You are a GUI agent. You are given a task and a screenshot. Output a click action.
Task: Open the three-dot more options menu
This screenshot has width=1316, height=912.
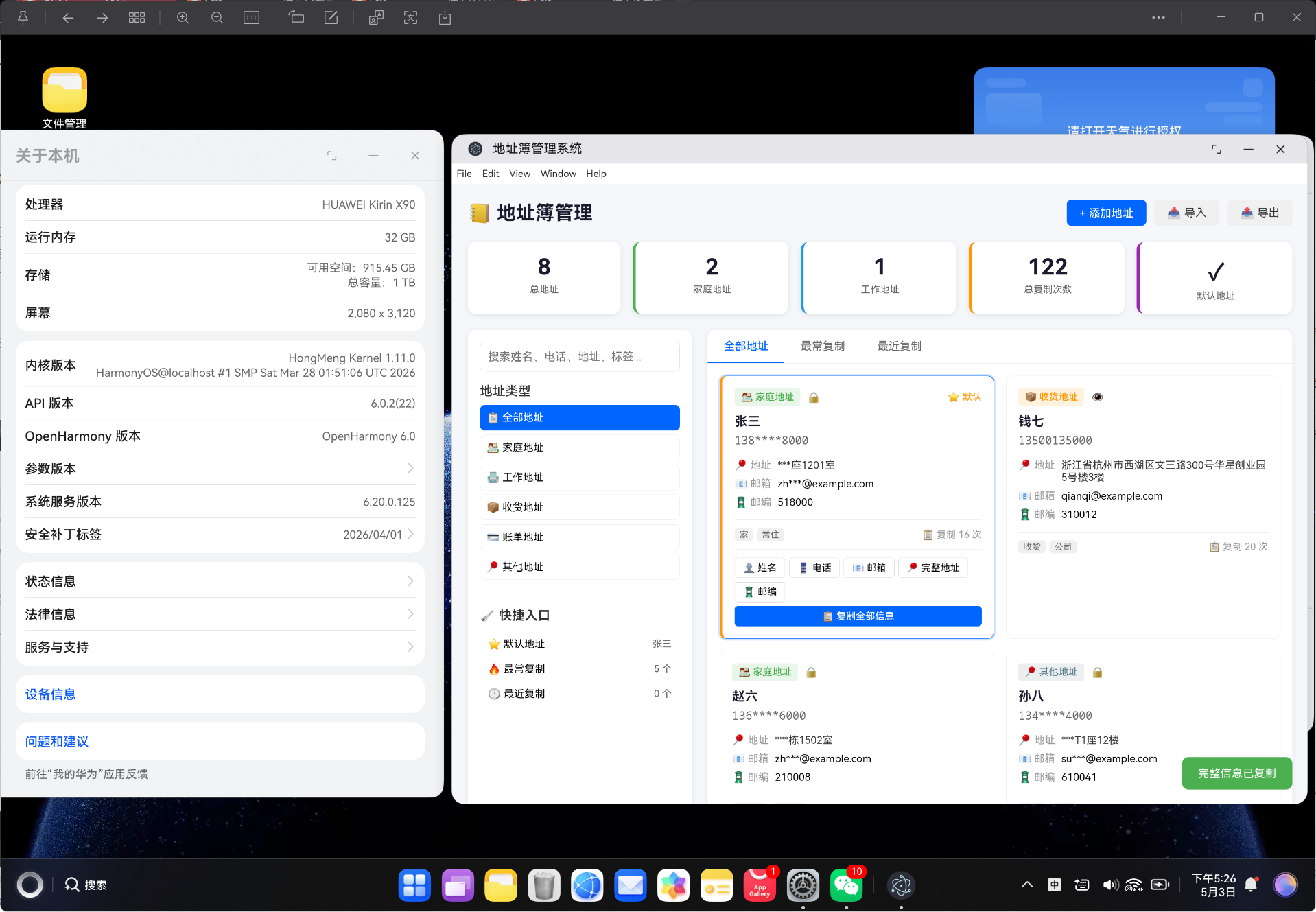pyautogui.click(x=1158, y=18)
